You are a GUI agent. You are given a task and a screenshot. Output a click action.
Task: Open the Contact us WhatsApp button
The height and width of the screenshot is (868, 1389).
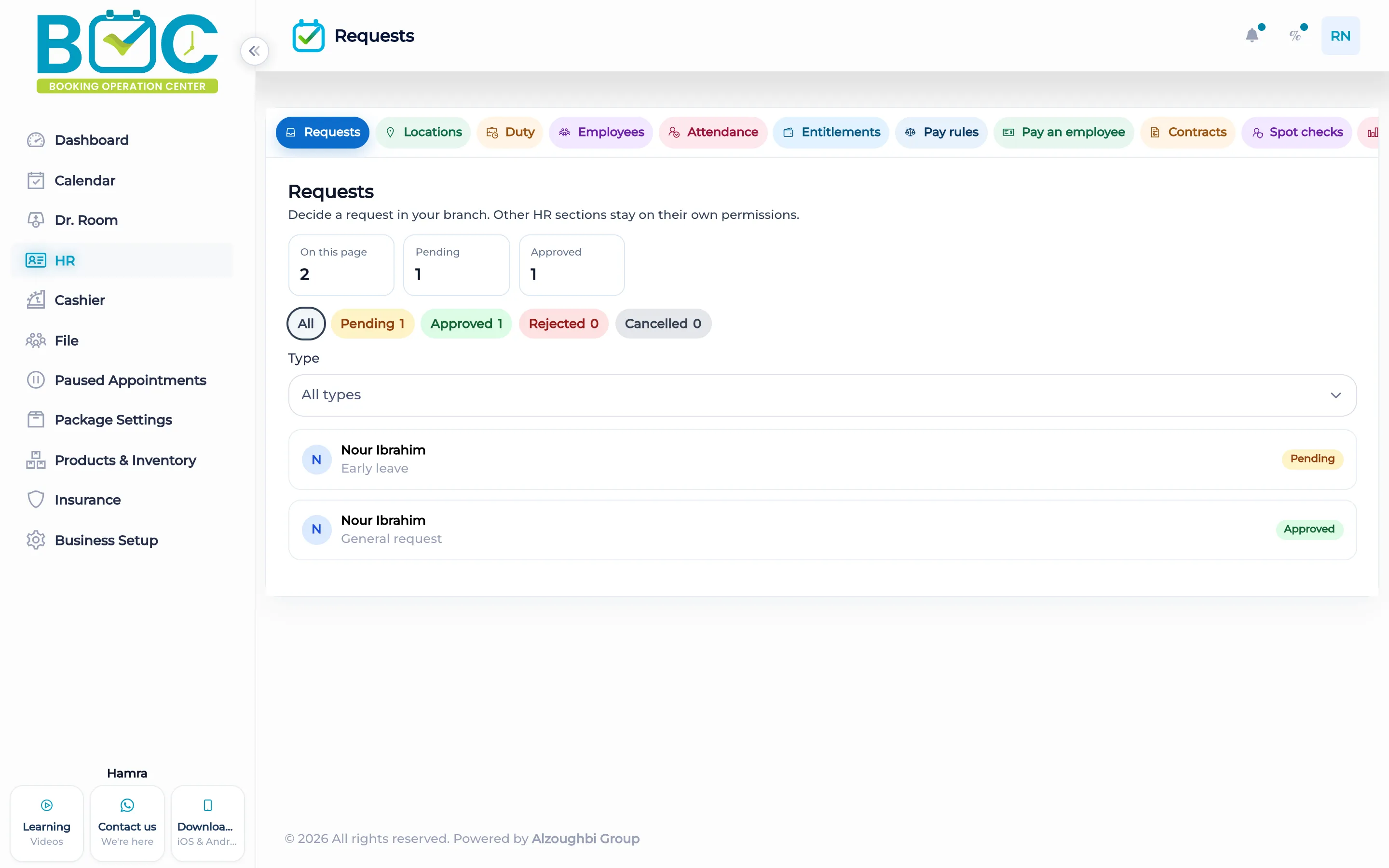(x=127, y=823)
